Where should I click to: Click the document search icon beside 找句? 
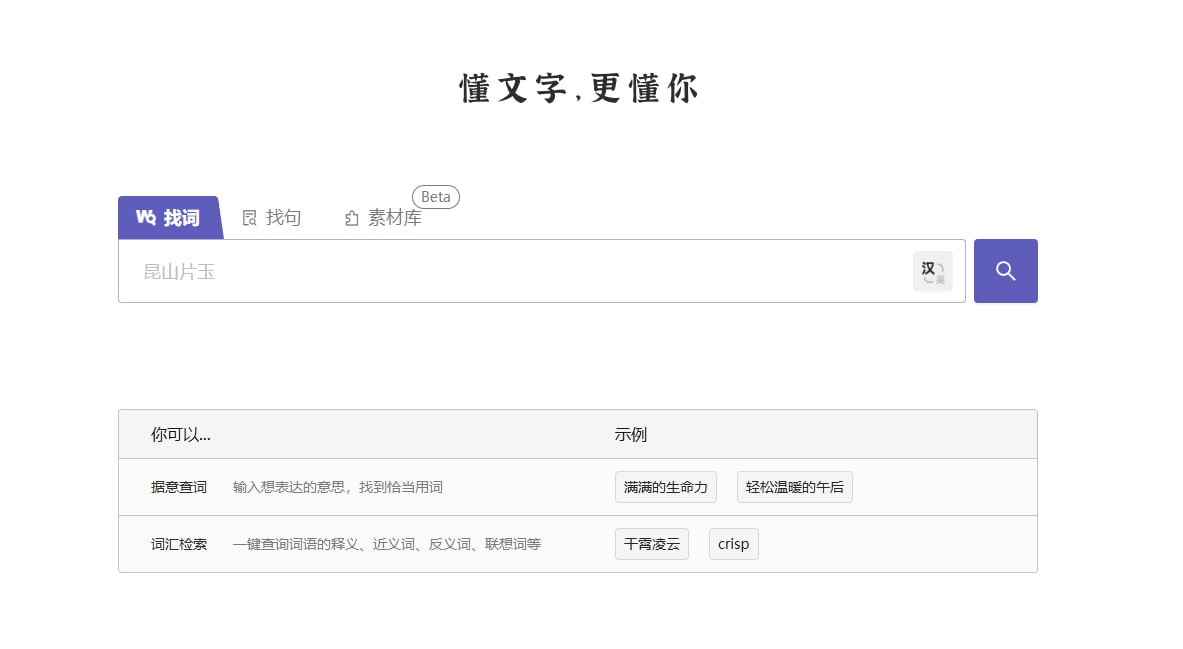coord(250,218)
